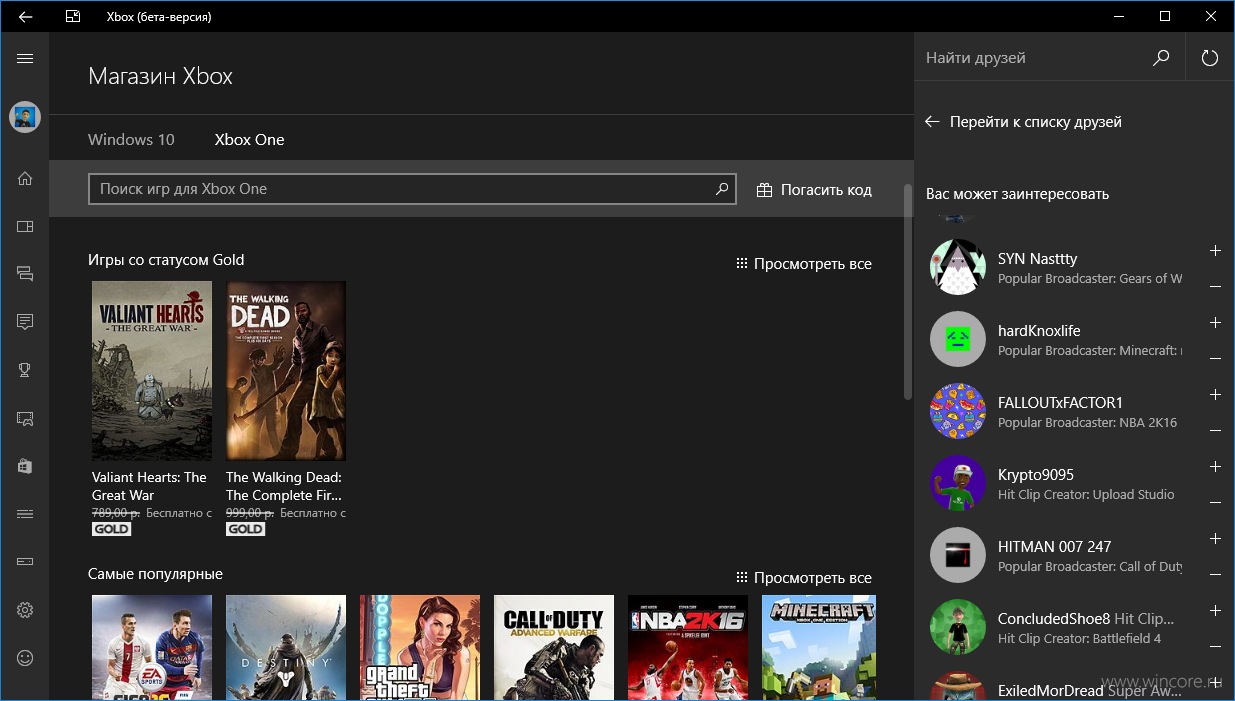Open the hamburger navigation menu
This screenshot has width=1235, height=701.
pos(25,58)
